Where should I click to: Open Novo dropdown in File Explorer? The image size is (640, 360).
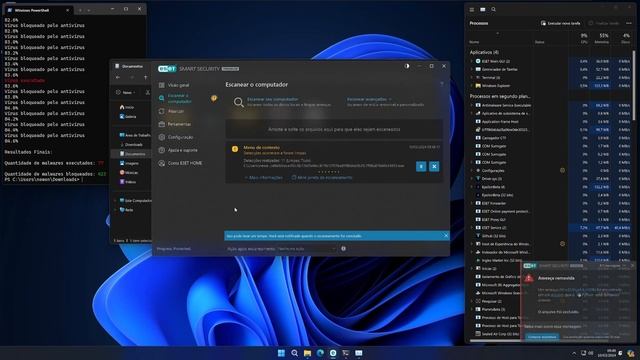tap(126, 93)
